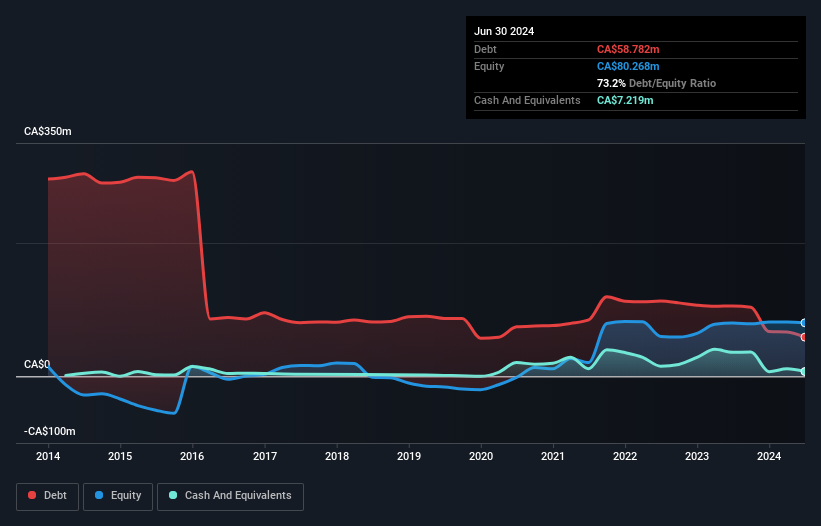The width and height of the screenshot is (821, 526).
Task: Click the Jun 30 2024 tooltip date
Action: [x=504, y=31]
